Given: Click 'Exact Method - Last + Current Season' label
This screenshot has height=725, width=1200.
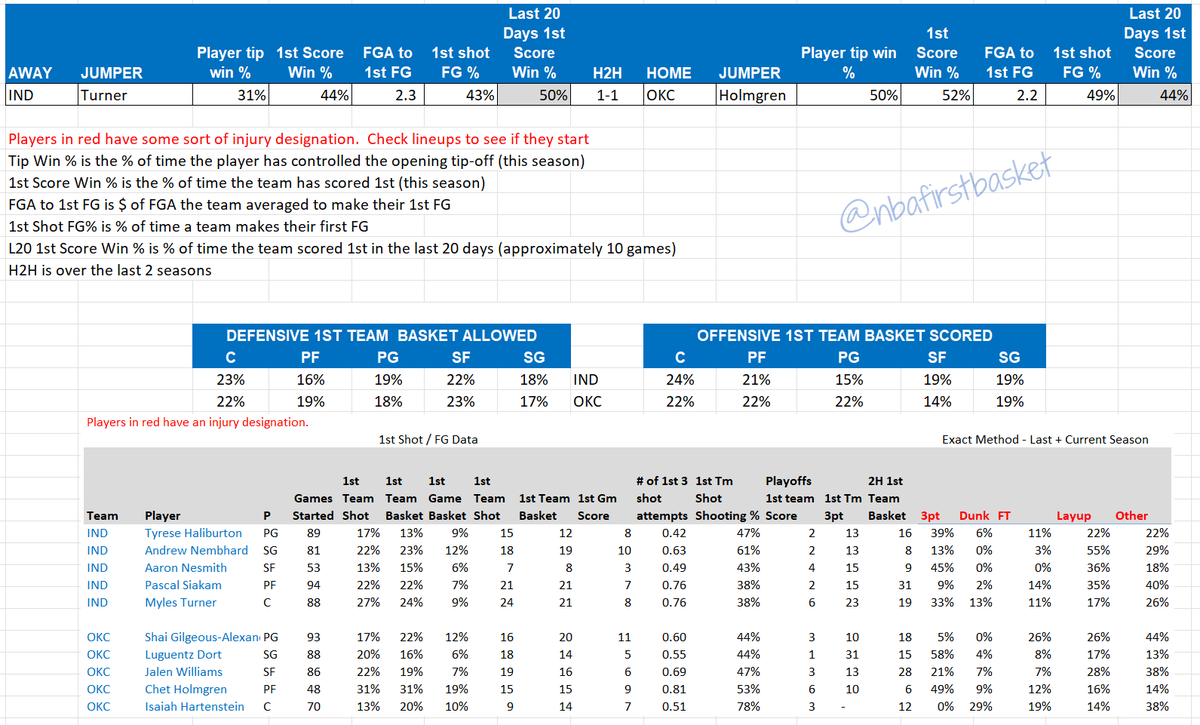Looking at the screenshot, I should [x=1045, y=440].
